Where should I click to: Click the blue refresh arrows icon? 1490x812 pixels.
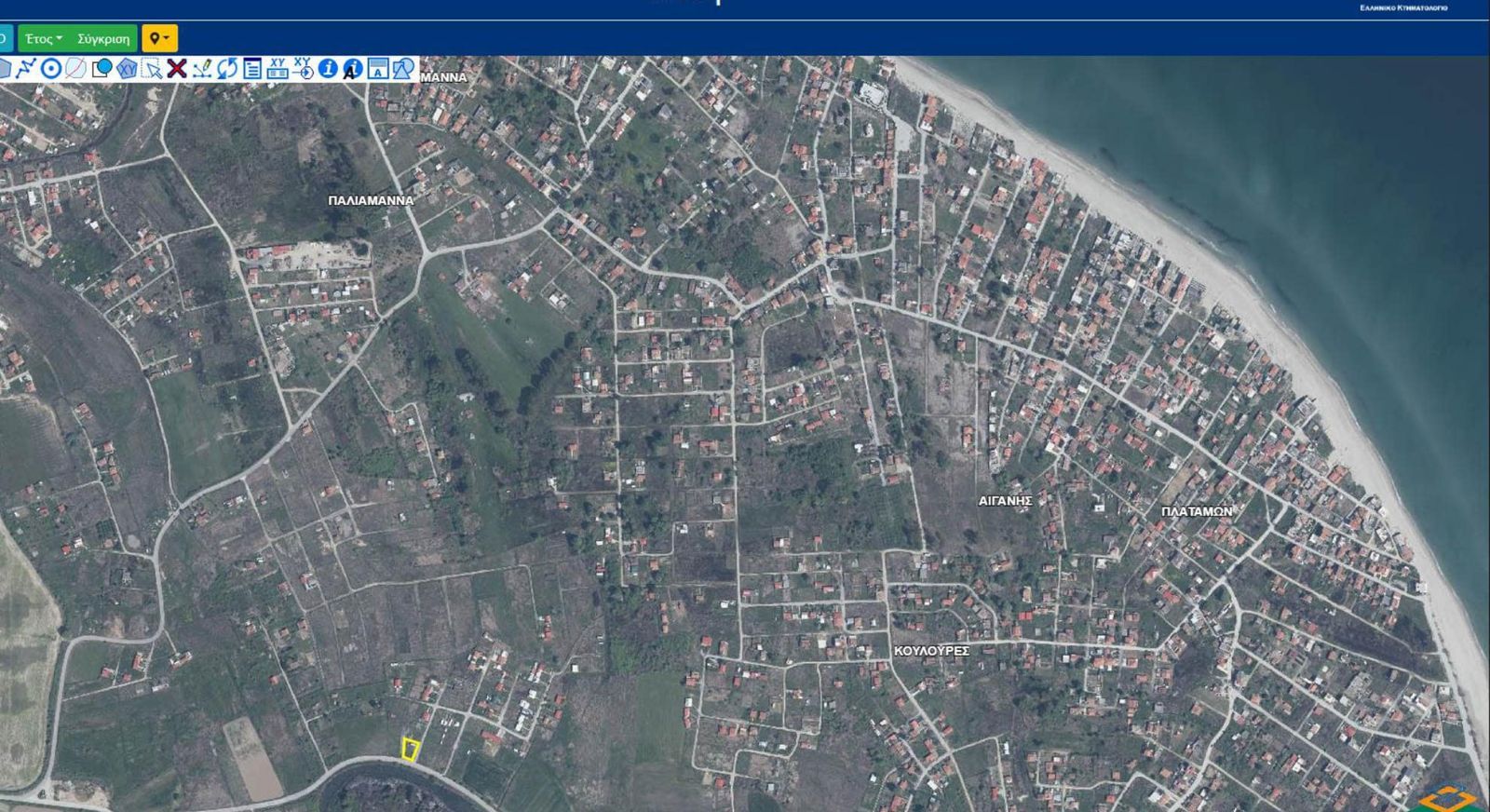click(227, 68)
